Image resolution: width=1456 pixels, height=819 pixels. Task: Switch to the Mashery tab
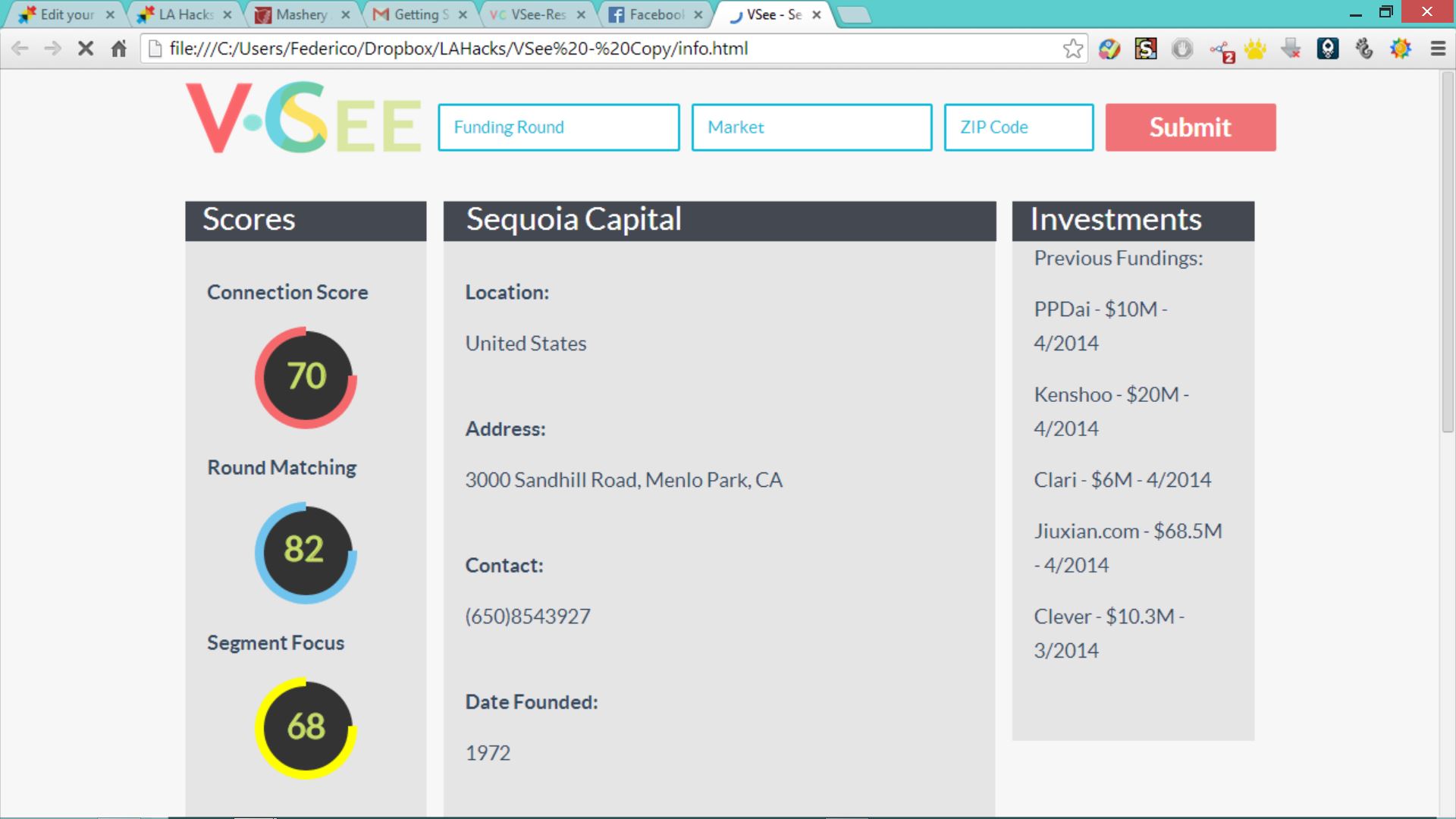tap(296, 14)
